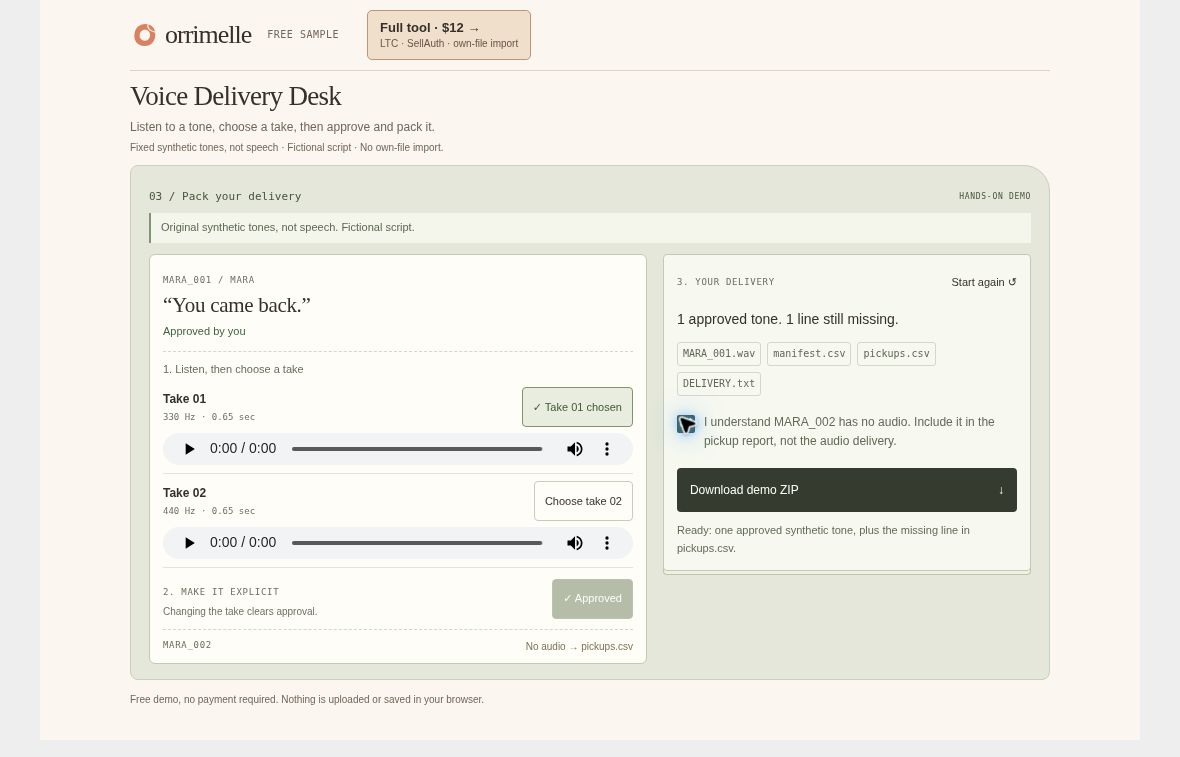Seek on the Take 02 progress bar
The image size is (1180, 757).
pos(417,543)
